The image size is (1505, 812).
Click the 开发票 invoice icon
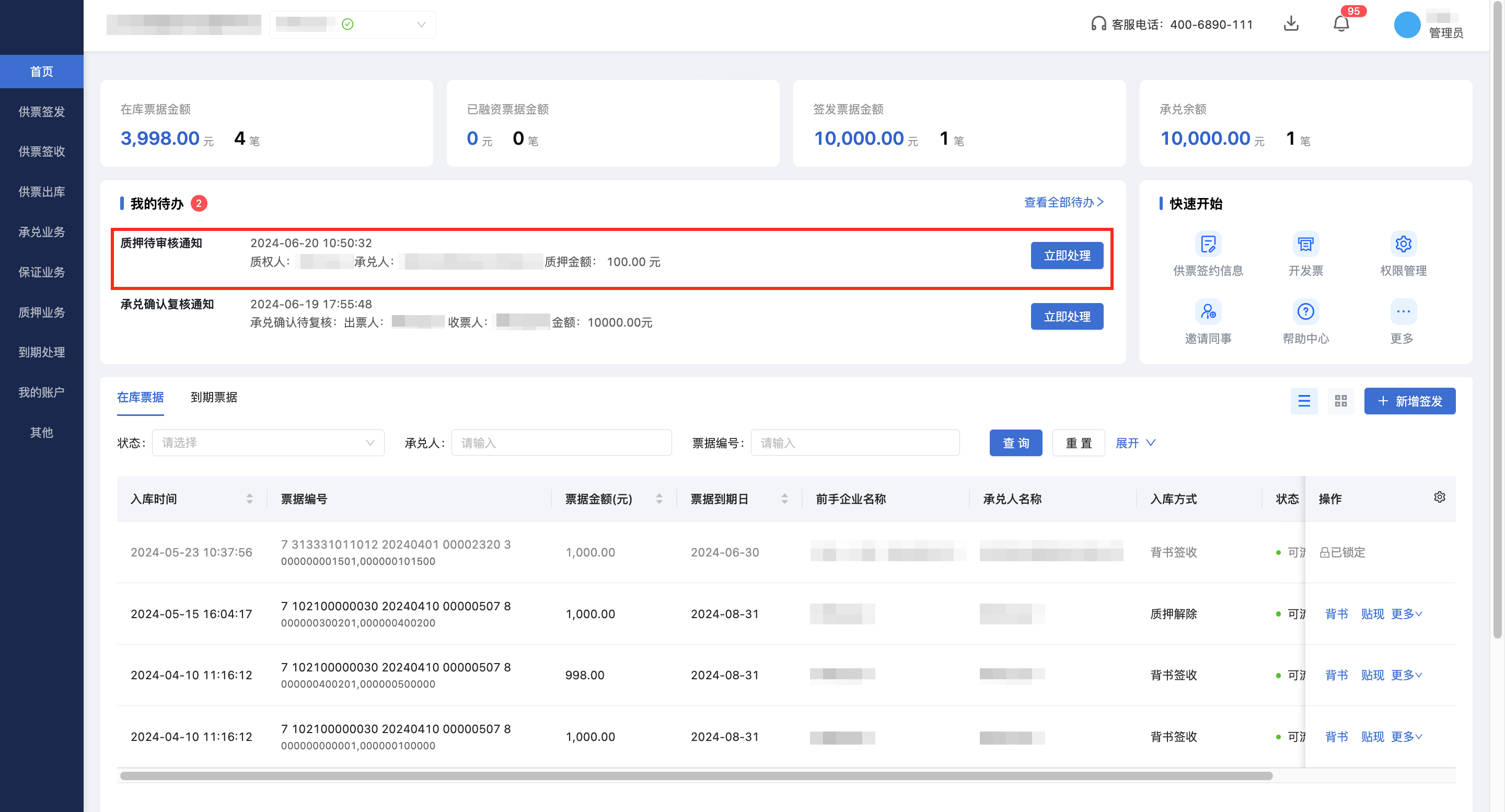click(x=1305, y=243)
